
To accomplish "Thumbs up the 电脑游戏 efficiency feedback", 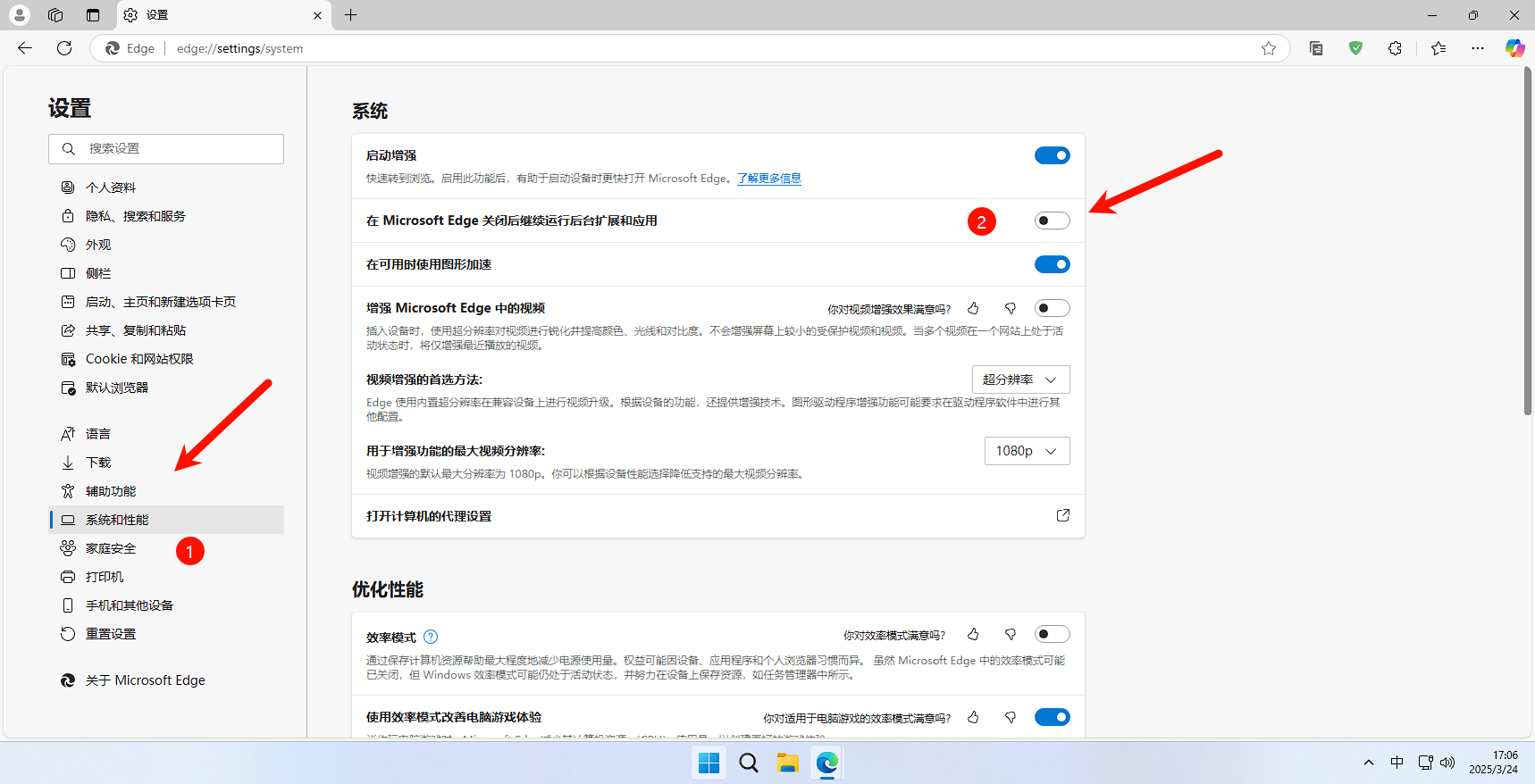I will tap(973, 717).
